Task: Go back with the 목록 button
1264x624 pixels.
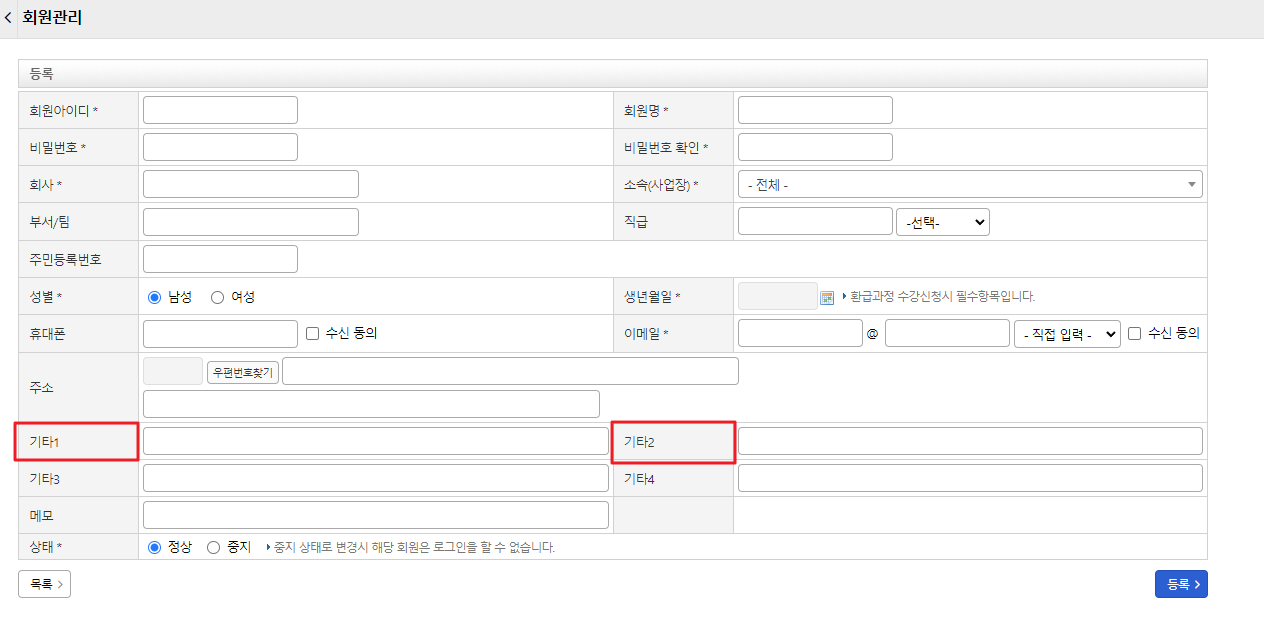Action: 44,584
